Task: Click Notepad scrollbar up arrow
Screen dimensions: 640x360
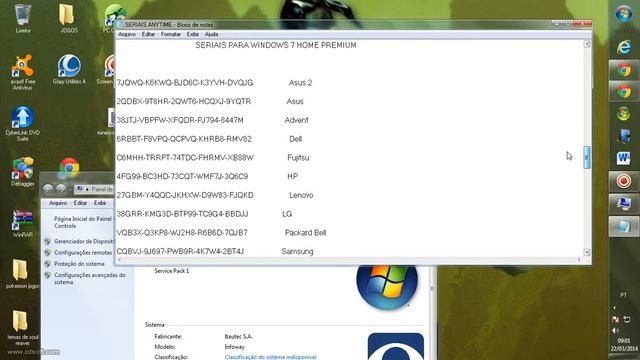Action: [587, 44]
